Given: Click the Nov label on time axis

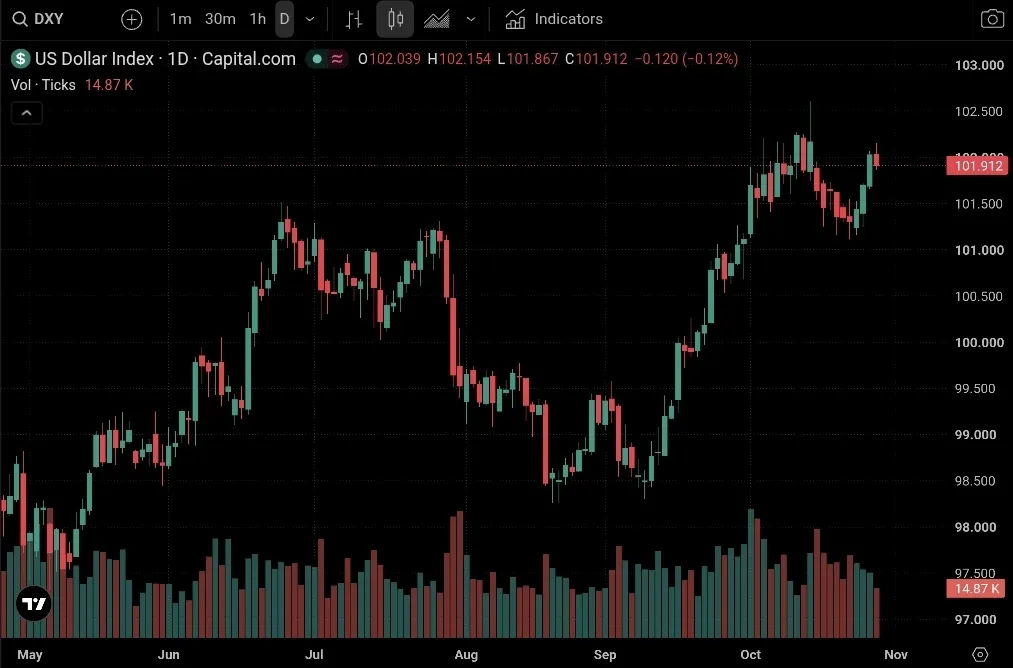Looking at the screenshot, I should 895,654.
